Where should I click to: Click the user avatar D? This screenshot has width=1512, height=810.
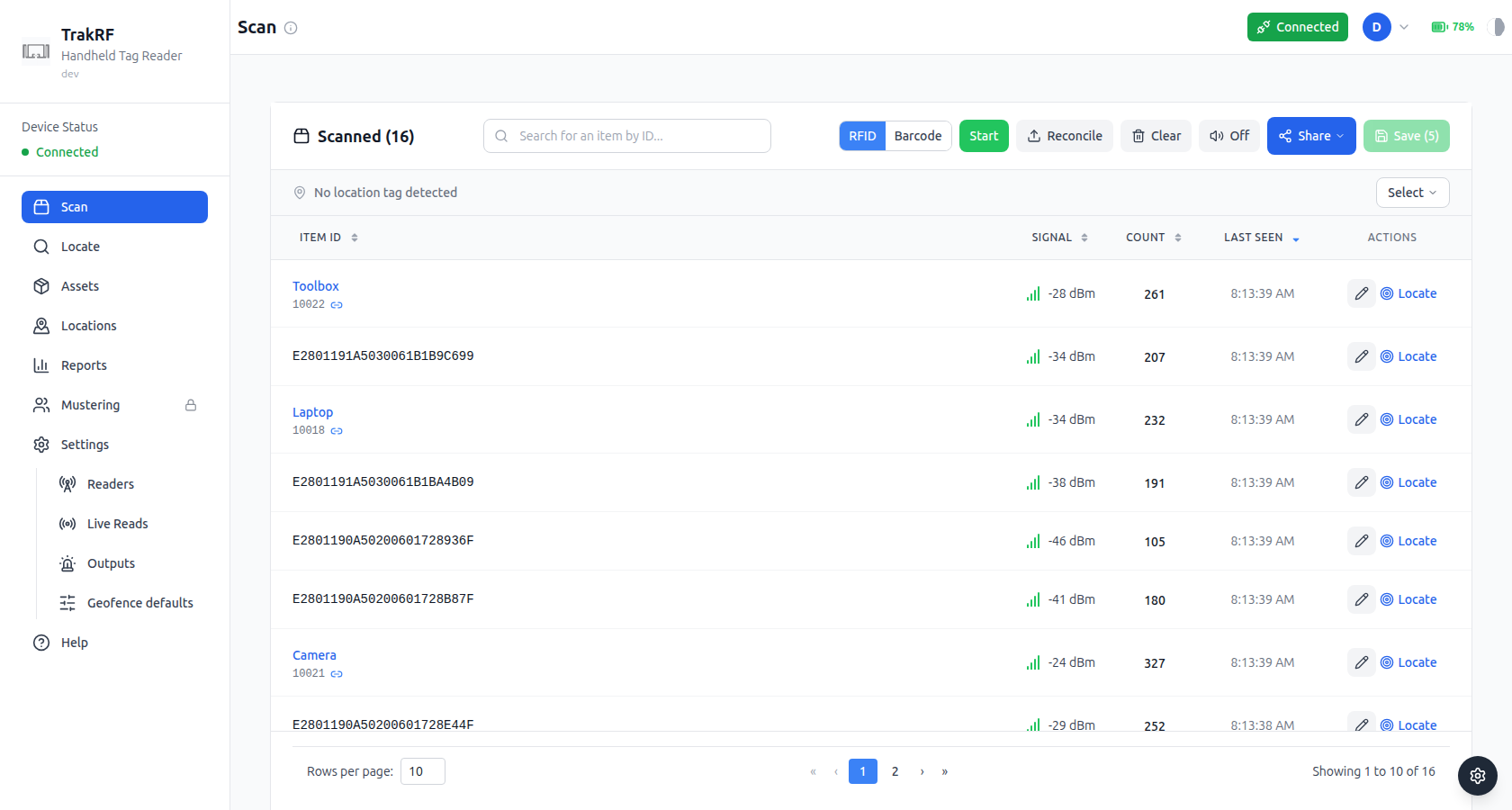coord(1376,27)
